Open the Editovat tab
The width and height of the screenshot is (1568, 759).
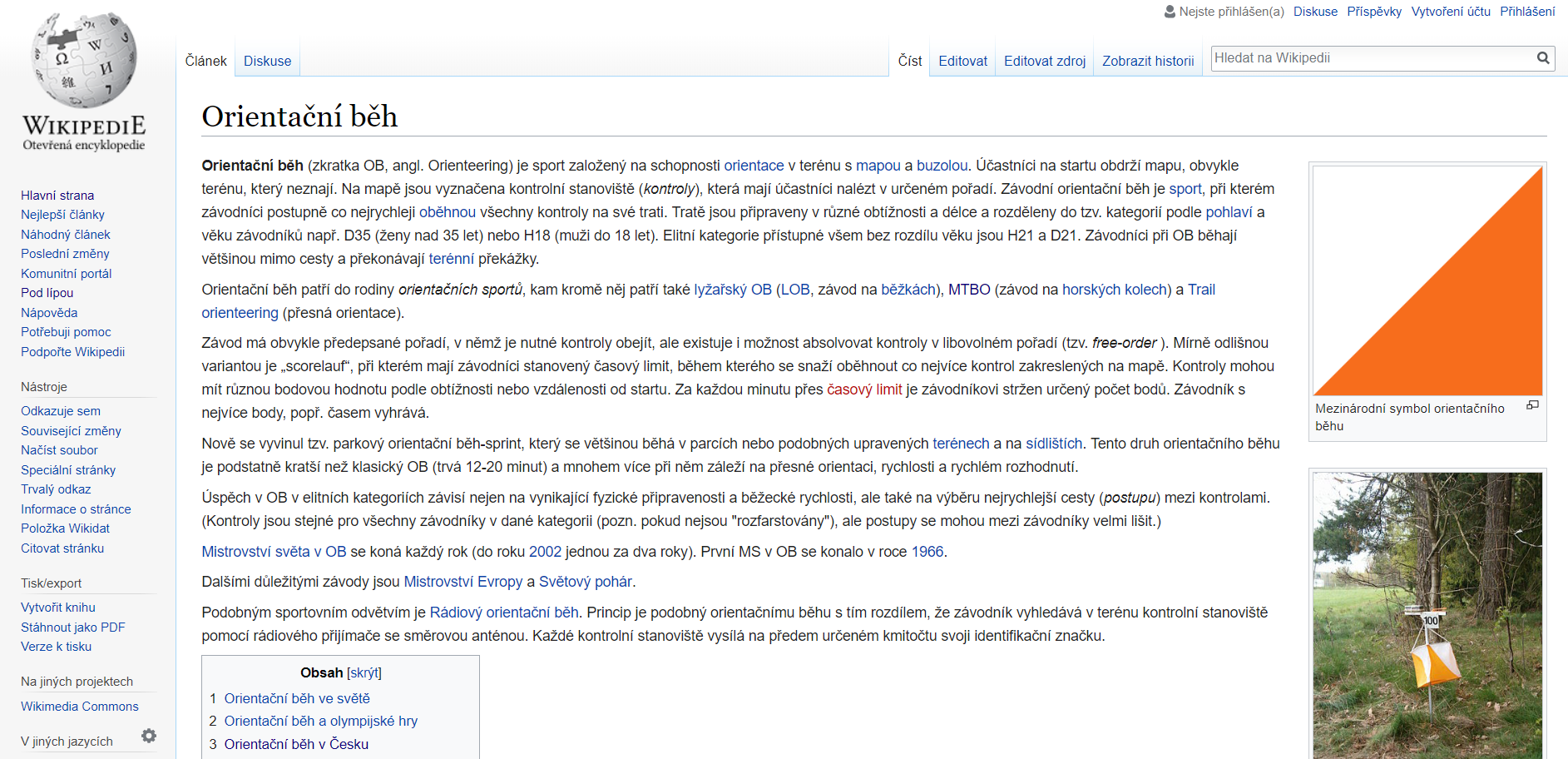(x=962, y=61)
